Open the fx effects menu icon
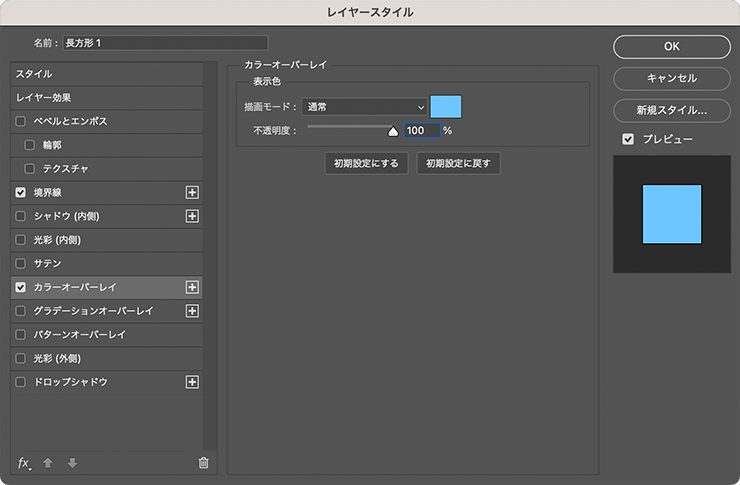This screenshot has width=740, height=485. (24, 463)
